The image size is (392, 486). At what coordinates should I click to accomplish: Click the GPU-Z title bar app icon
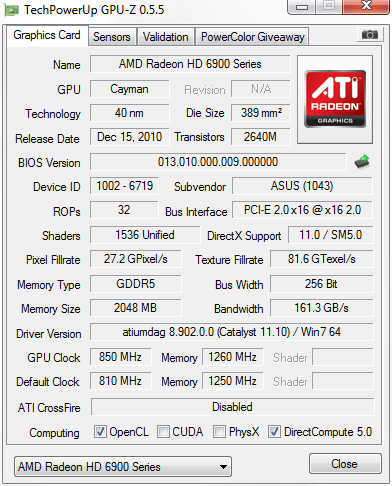click(11, 10)
